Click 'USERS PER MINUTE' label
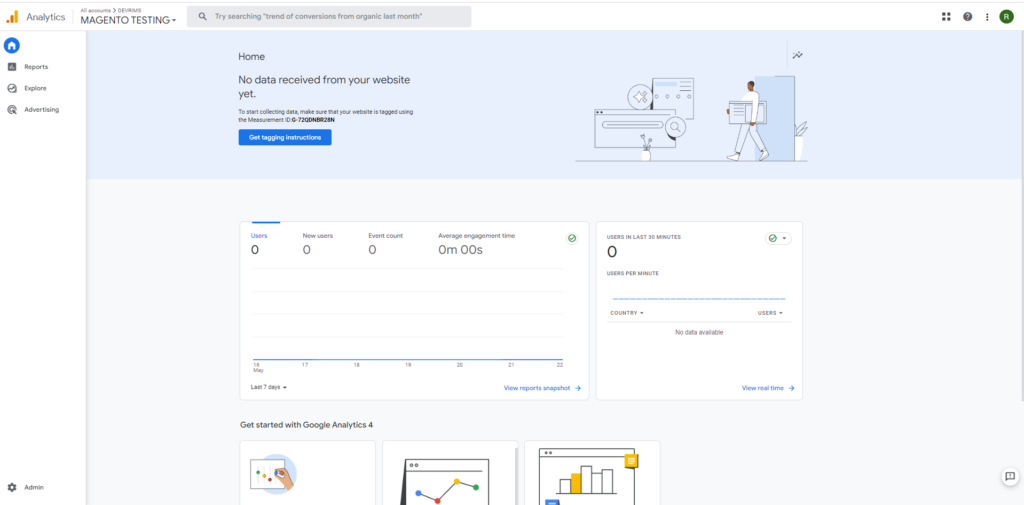Screen dimensions: 1024x505 (x=633, y=273)
